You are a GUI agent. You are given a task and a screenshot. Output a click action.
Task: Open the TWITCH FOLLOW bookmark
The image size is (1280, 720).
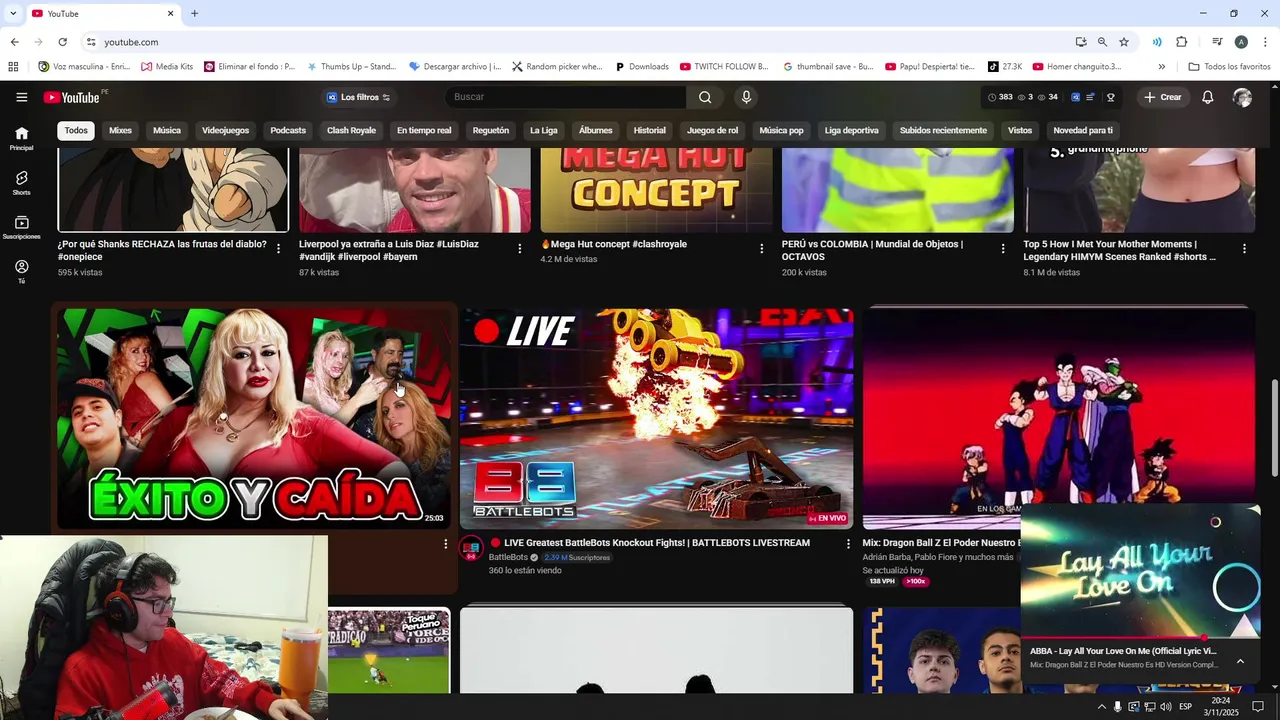(x=724, y=67)
